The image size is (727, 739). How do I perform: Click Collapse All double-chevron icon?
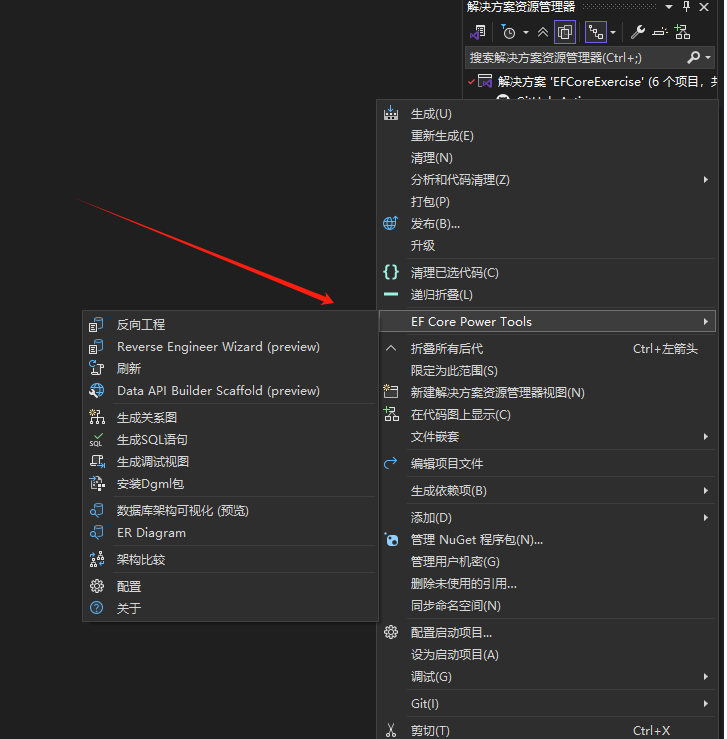pyautogui.click(x=543, y=33)
